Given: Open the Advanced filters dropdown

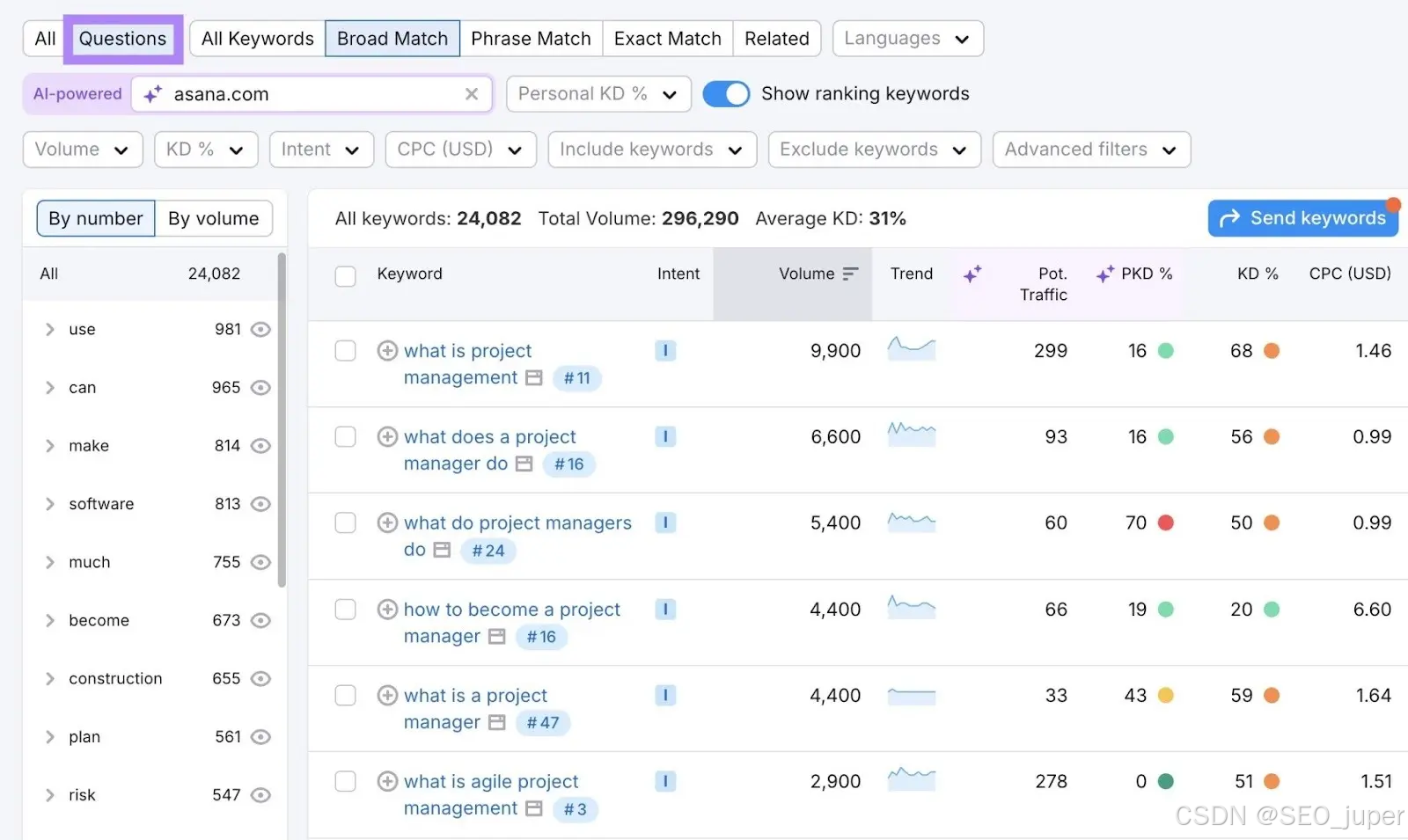Looking at the screenshot, I should [1091, 150].
